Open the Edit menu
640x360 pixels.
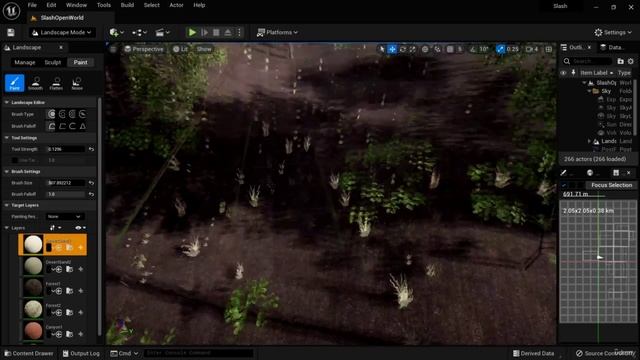click(x=51, y=5)
